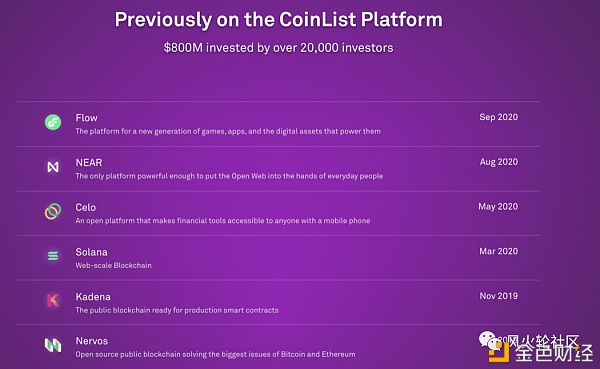Click the Aug 2020 date label
This screenshot has width=600, height=369.
(499, 162)
